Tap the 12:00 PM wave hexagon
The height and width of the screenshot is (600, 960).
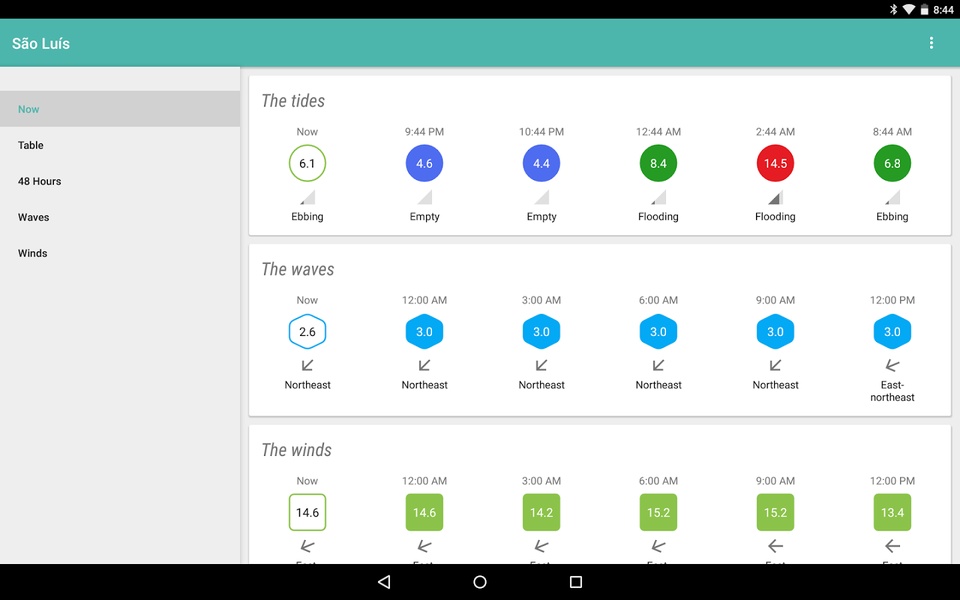892,332
